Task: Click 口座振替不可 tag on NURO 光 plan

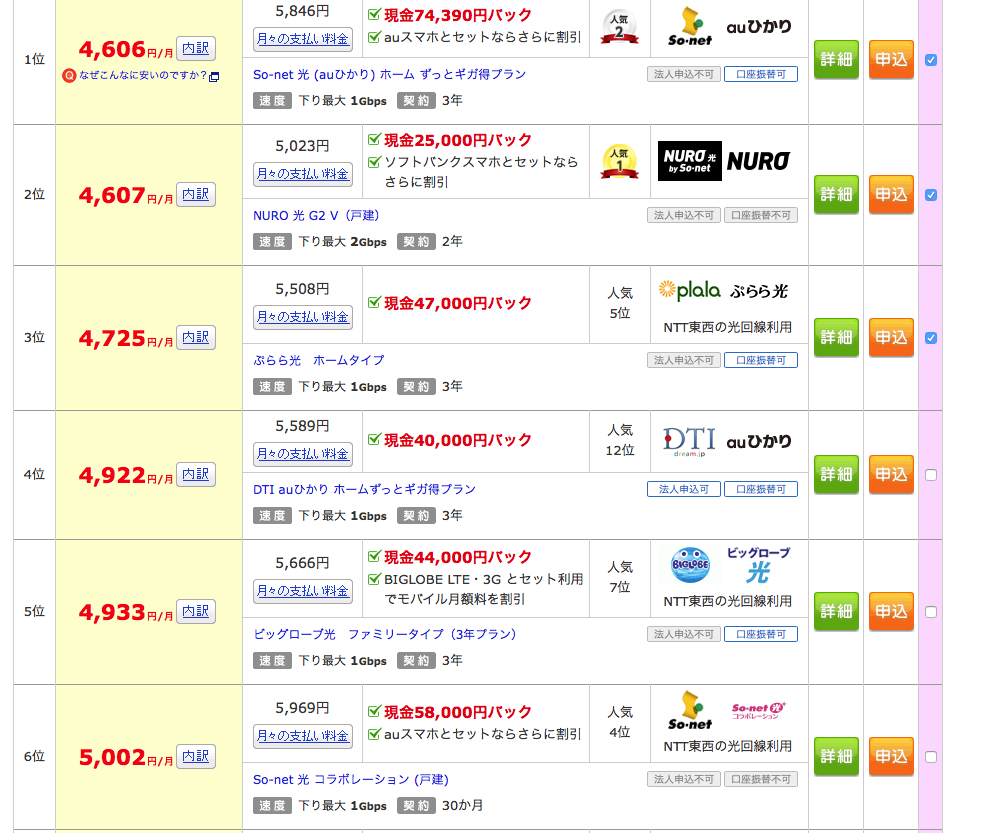Action: [761, 215]
